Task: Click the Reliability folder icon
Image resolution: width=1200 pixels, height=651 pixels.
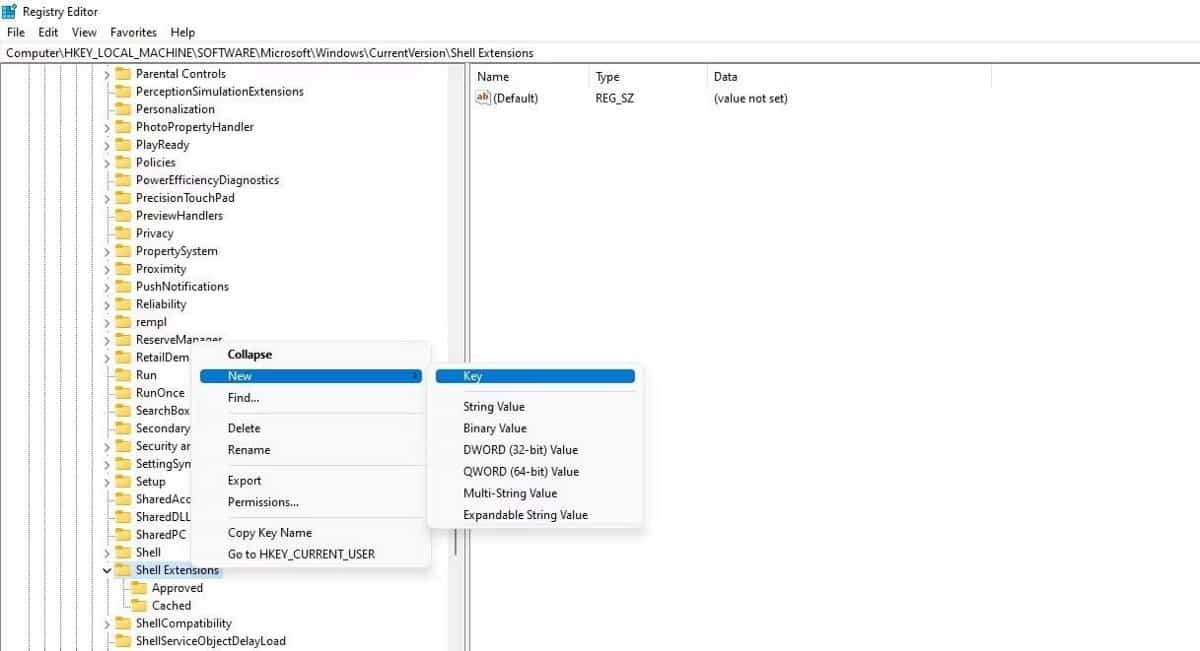Action: (x=125, y=303)
